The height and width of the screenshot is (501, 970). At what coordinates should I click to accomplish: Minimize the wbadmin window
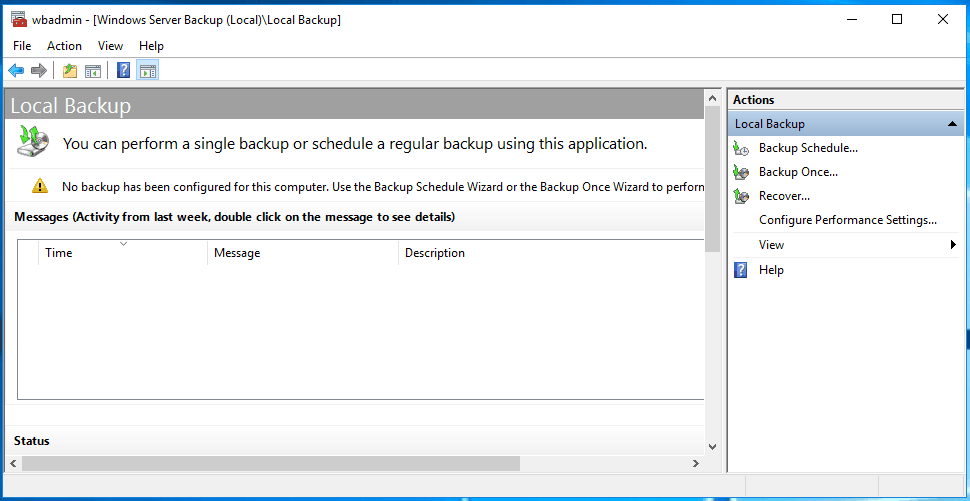click(851, 19)
